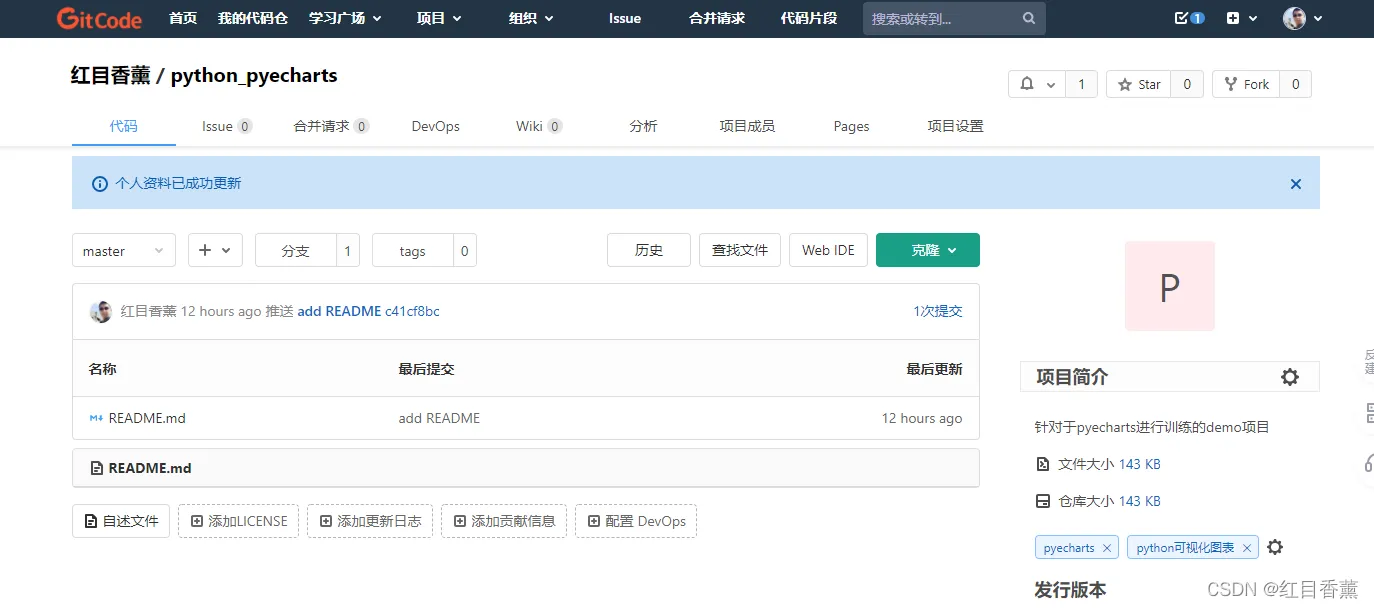Screen dimensions: 1374x608
Task: Click the 'add README' last commit cell
Action: coord(439,418)
